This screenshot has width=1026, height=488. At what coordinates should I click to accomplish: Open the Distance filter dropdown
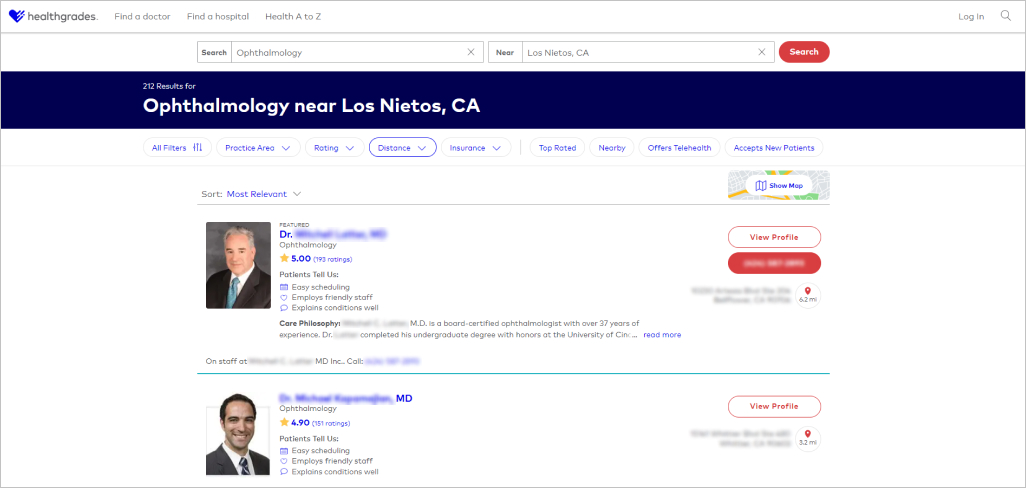coord(402,148)
